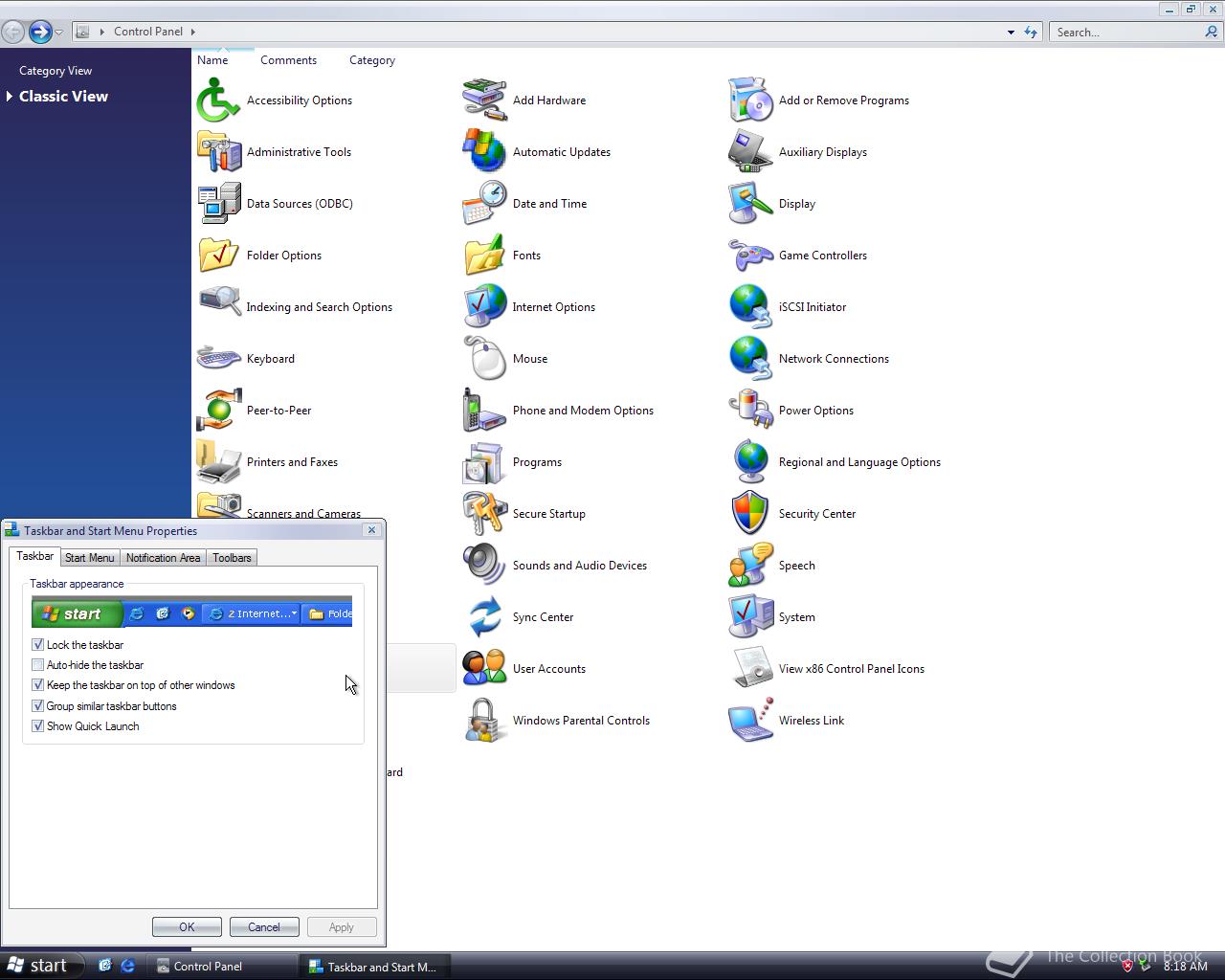Open the Administrative Tools icon
Viewport: 1225px width, 980px height.
(x=219, y=152)
